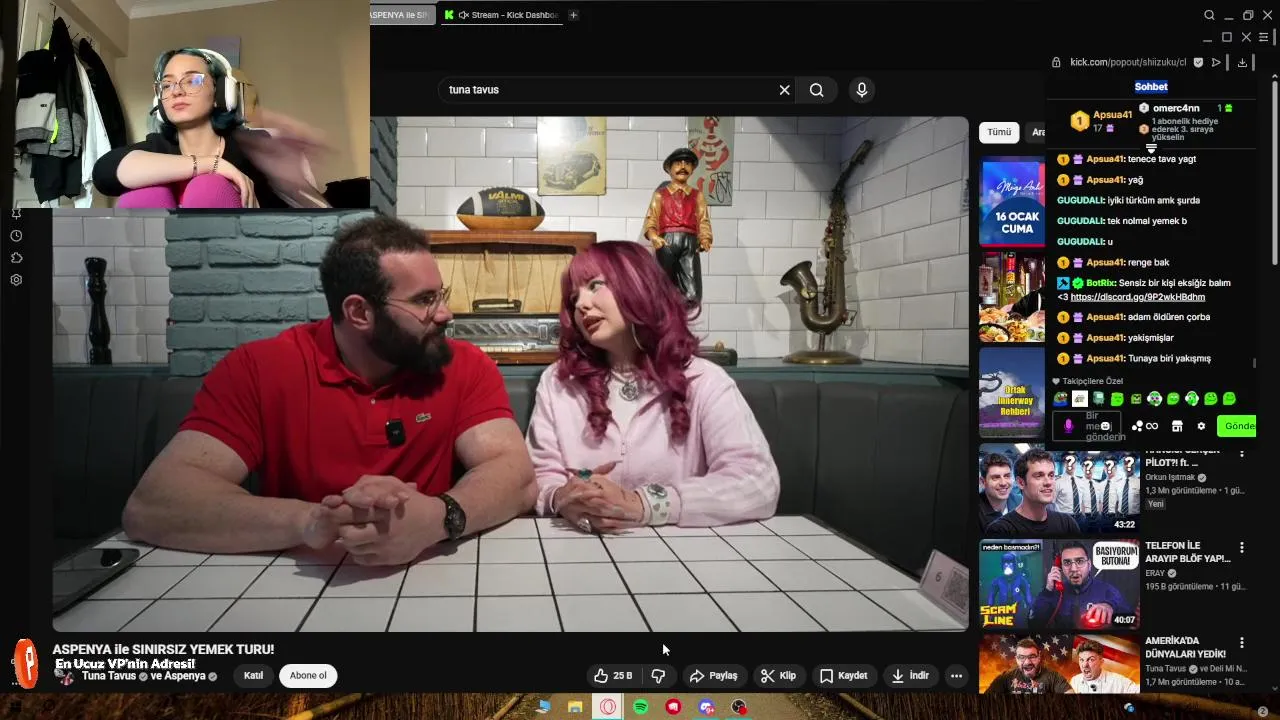Clear the YouTube search box text

[784, 90]
